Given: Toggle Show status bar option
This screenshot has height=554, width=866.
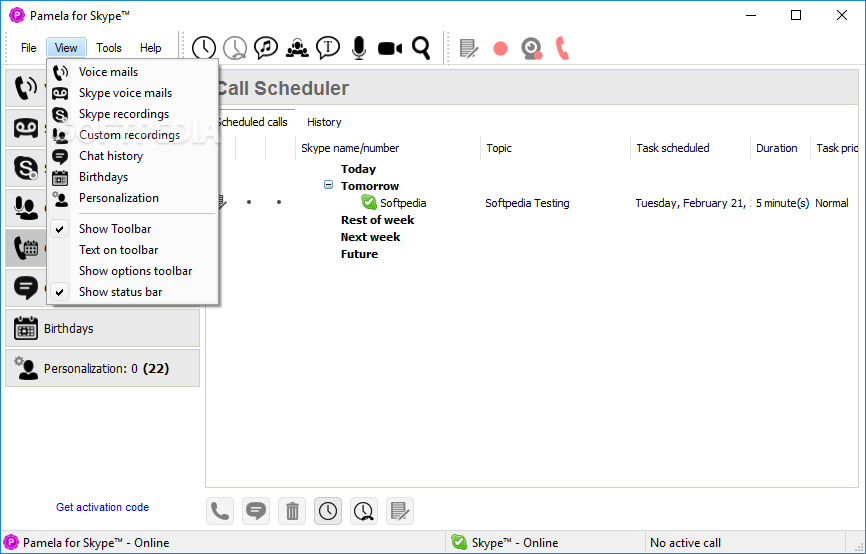Looking at the screenshot, I should (x=133, y=292).
